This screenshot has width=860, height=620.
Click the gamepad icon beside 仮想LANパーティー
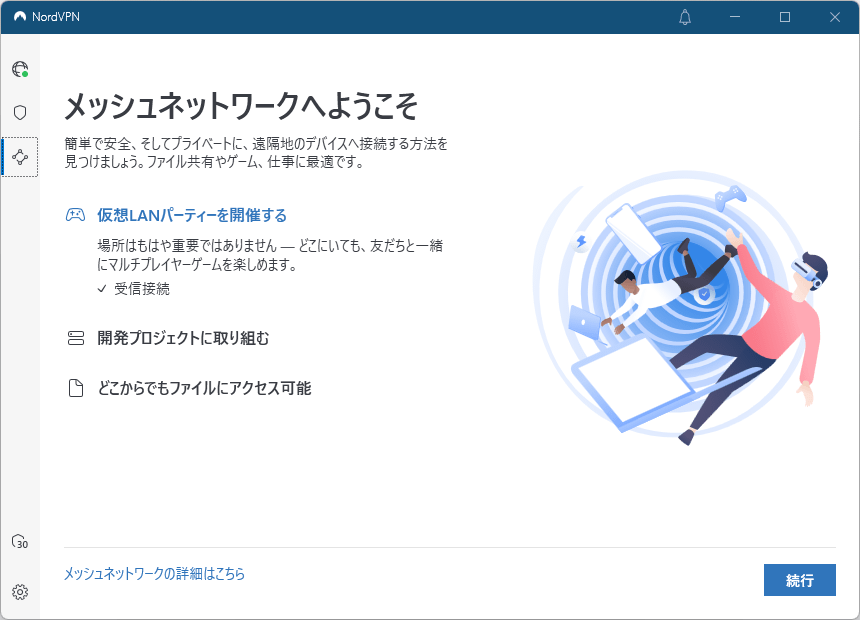[x=76, y=215]
